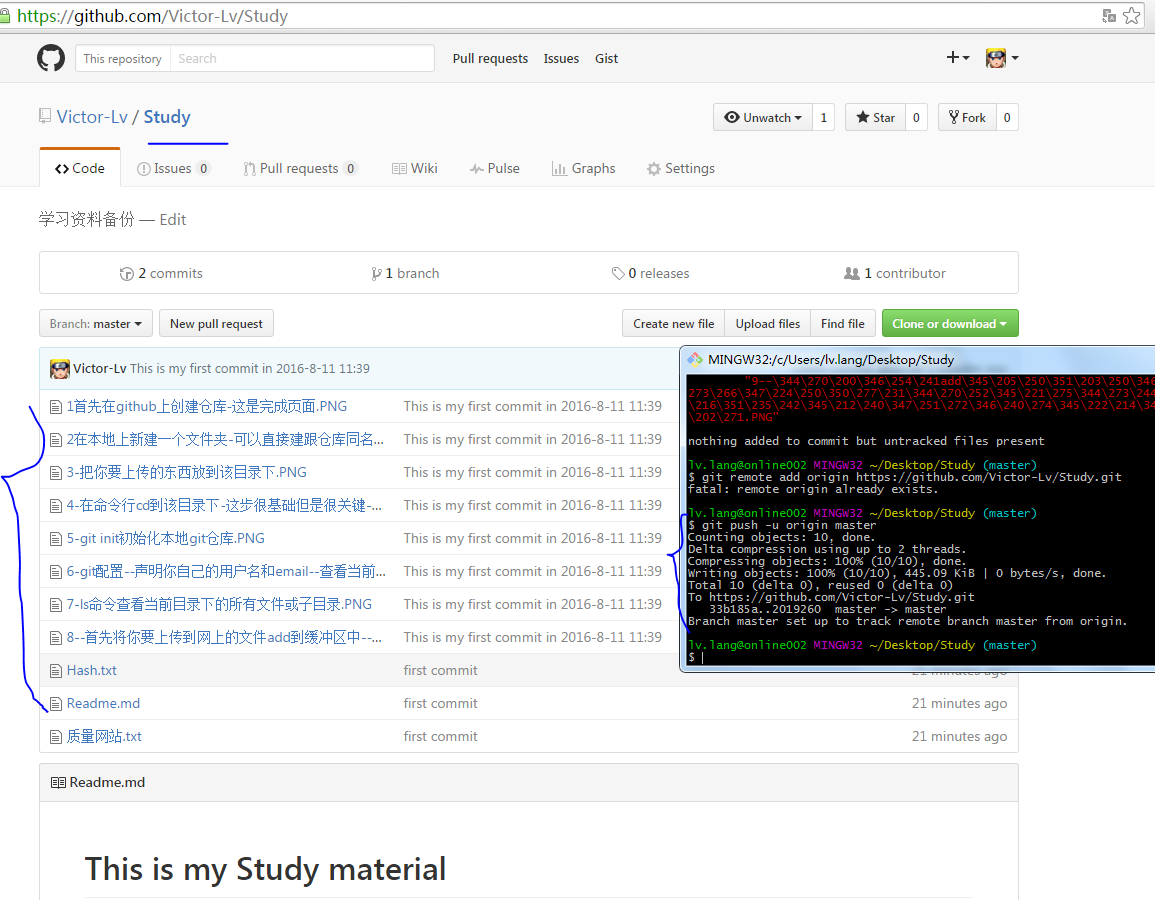
Task: Bookmark page with the star icon
Action: (x=1131, y=15)
